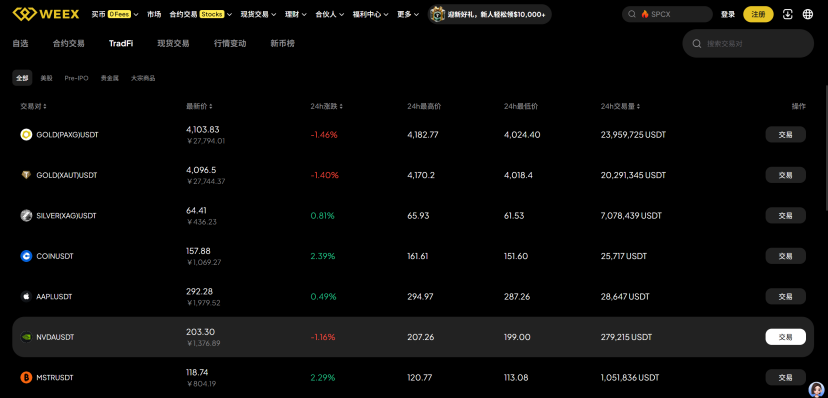Sort by 24h交易量 column arrows

pos(637,107)
